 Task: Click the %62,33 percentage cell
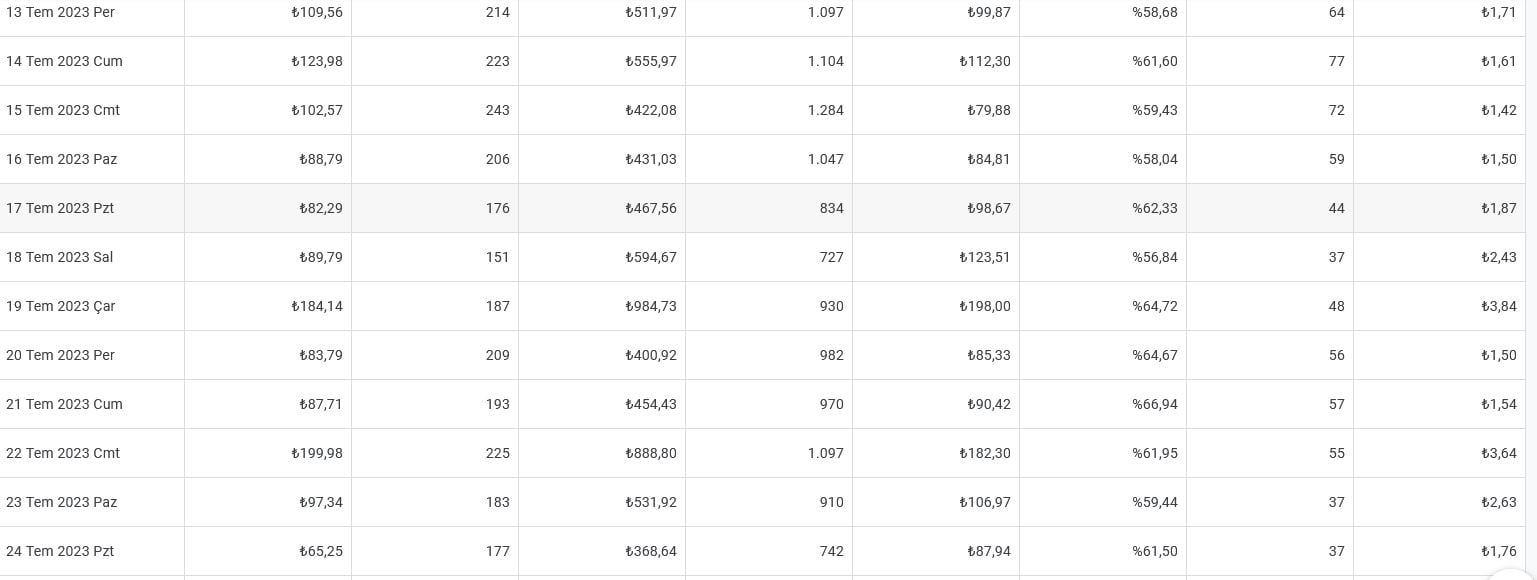(1103, 208)
